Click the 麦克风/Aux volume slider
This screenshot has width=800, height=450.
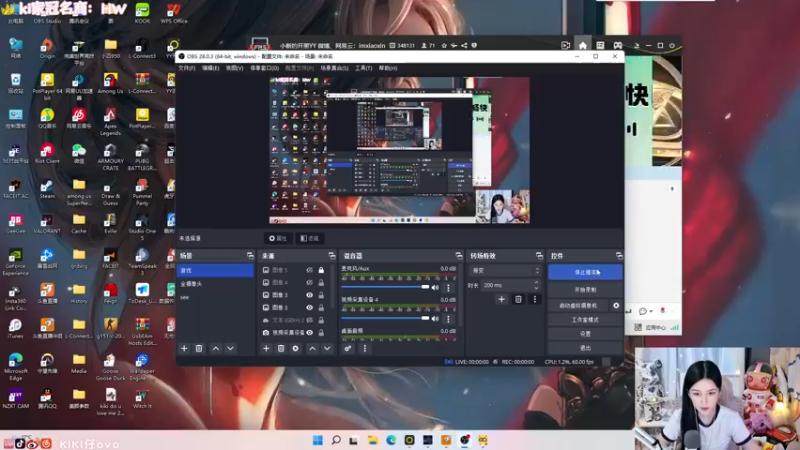(385, 287)
